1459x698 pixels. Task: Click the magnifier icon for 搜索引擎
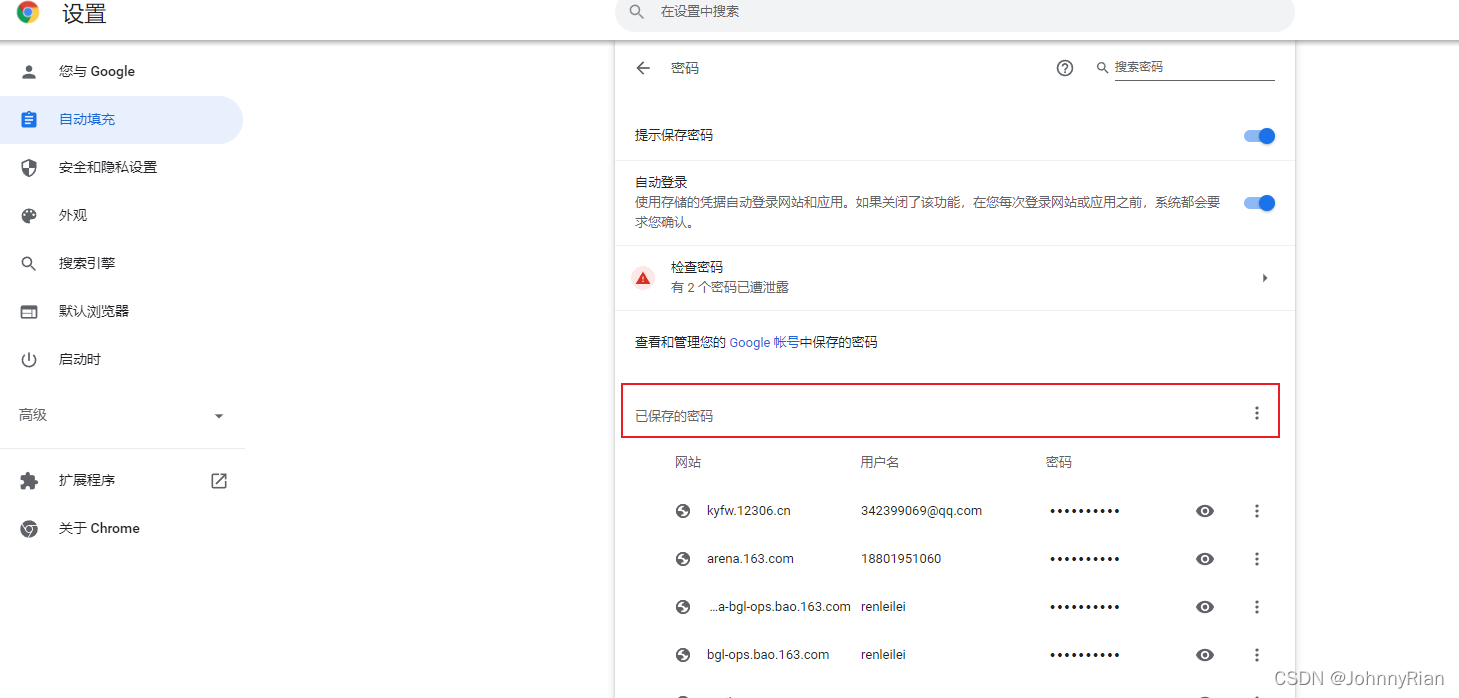[x=29, y=263]
